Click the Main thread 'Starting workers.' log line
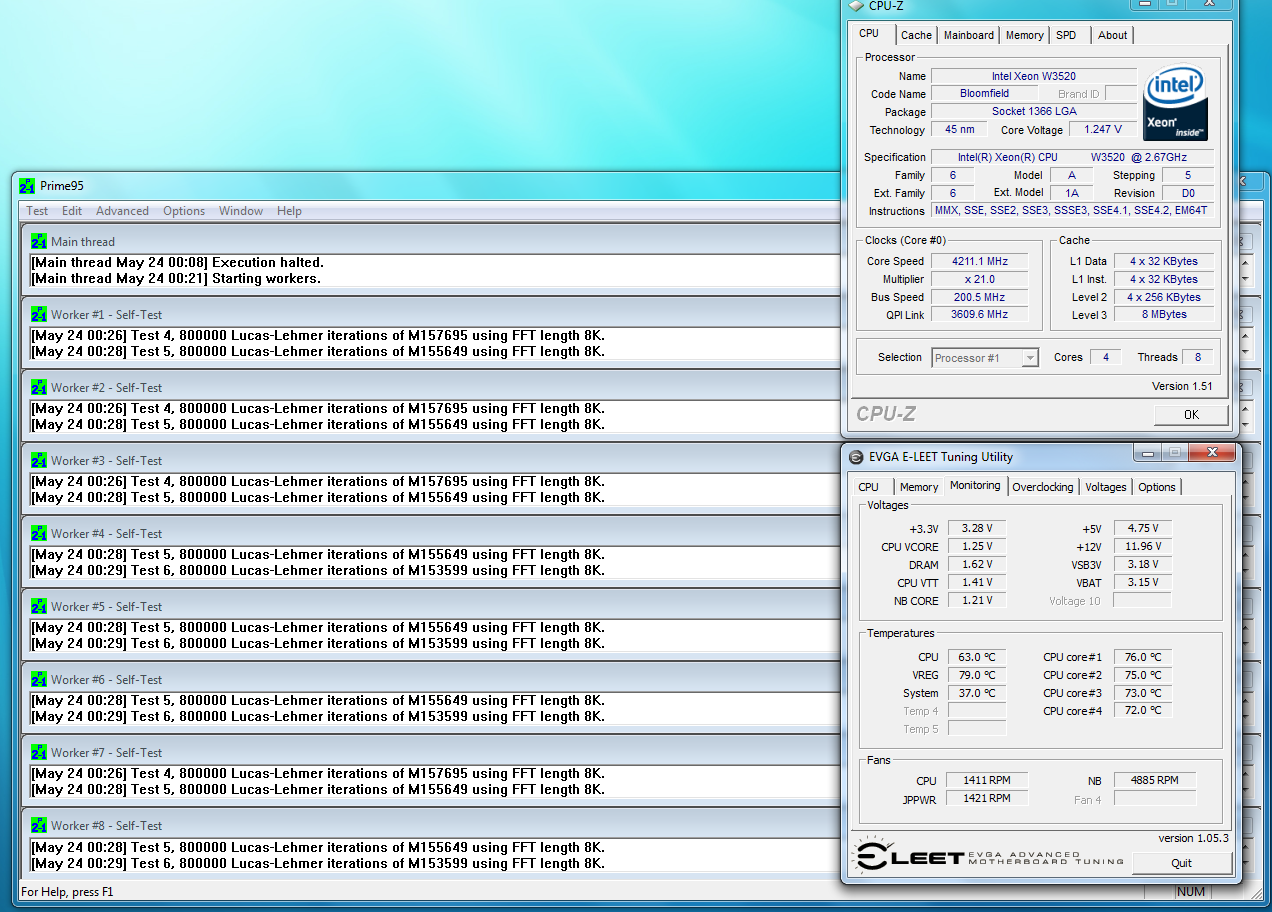The height and width of the screenshot is (912, 1272). coord(176,278)
